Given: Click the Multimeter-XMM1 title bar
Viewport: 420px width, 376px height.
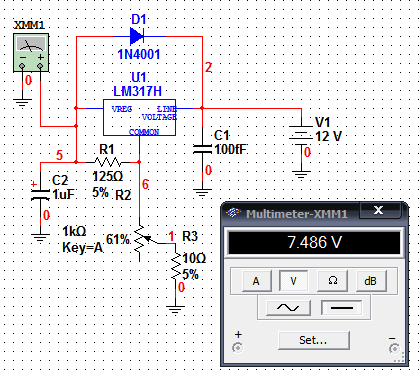Looking at the screenshot, I should pyautogui.click(x=290, y=213).
